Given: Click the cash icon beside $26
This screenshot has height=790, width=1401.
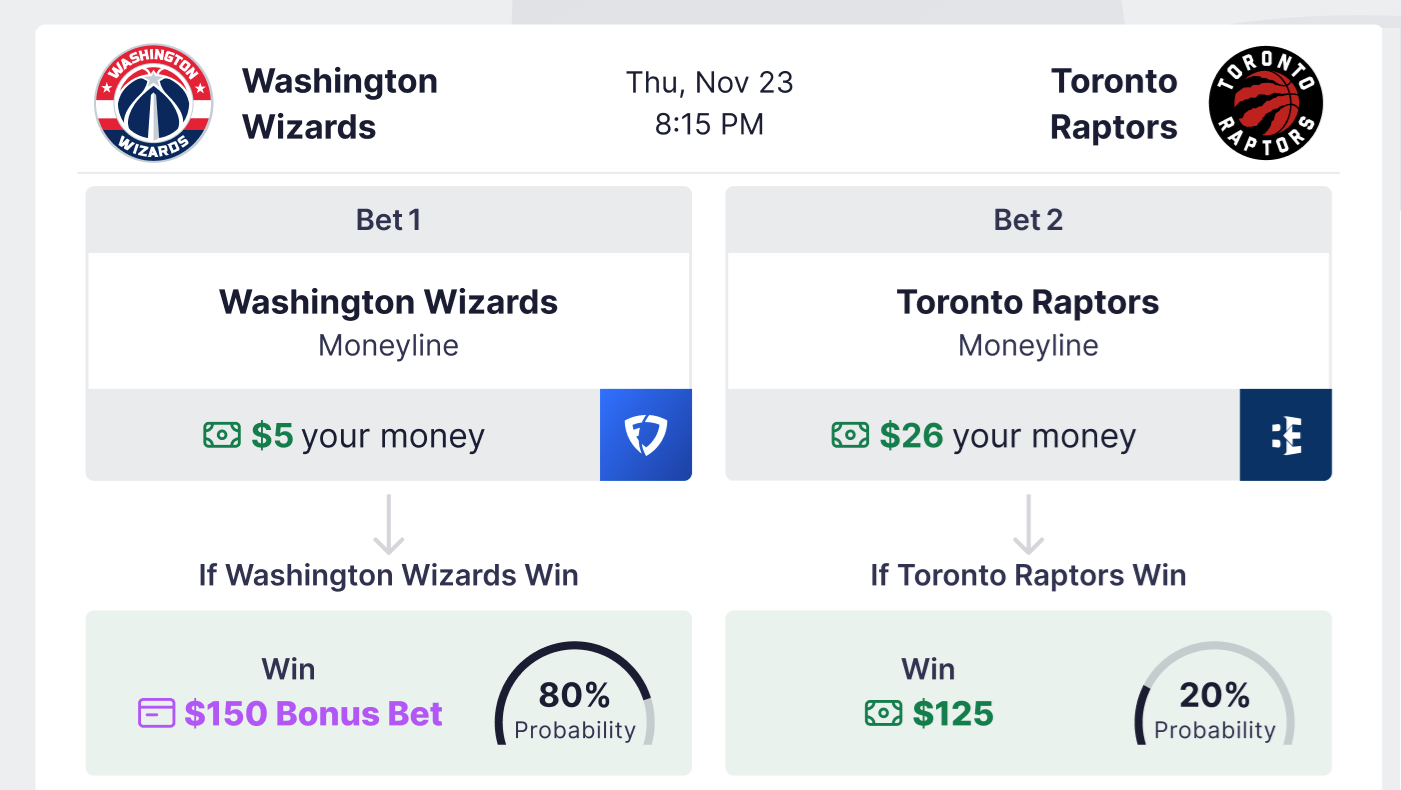Looking at the screenshot, I should click(850, 435).
